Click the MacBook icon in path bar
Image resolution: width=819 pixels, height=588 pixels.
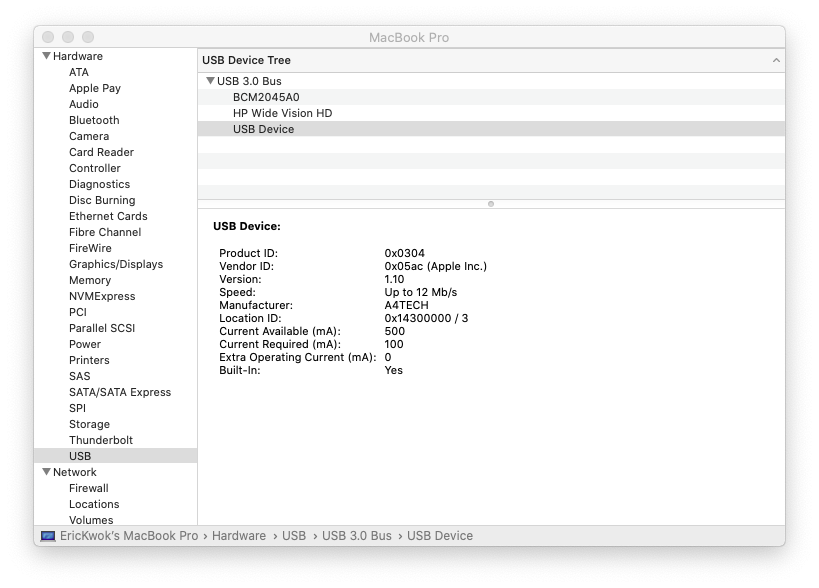pos(48,536)
